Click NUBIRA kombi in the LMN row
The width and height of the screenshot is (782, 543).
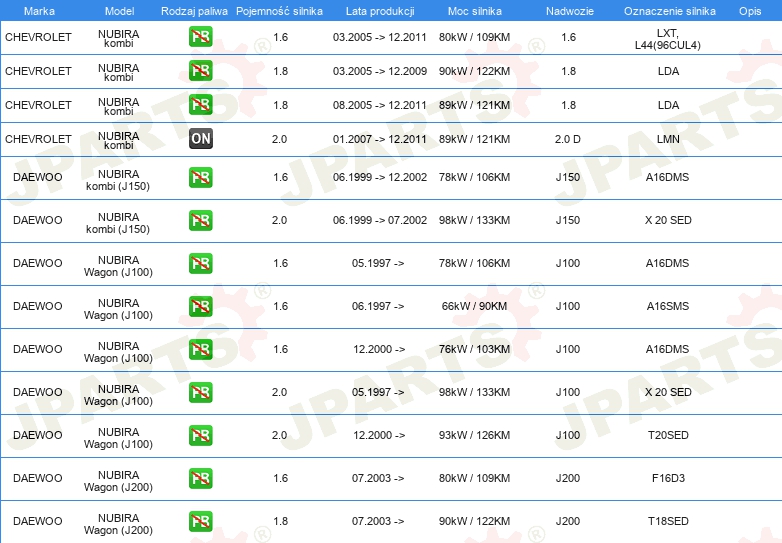pos(119,141)
